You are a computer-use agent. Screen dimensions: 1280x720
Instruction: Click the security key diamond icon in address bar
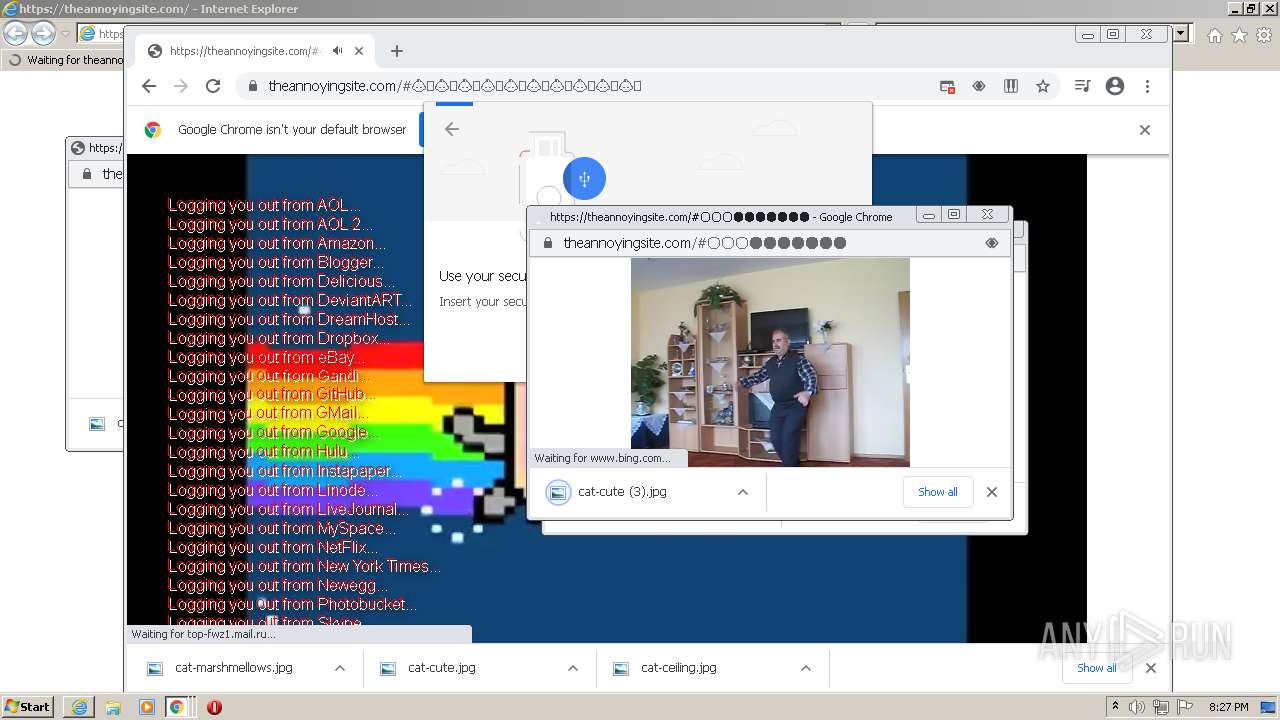tap(979, 86)
